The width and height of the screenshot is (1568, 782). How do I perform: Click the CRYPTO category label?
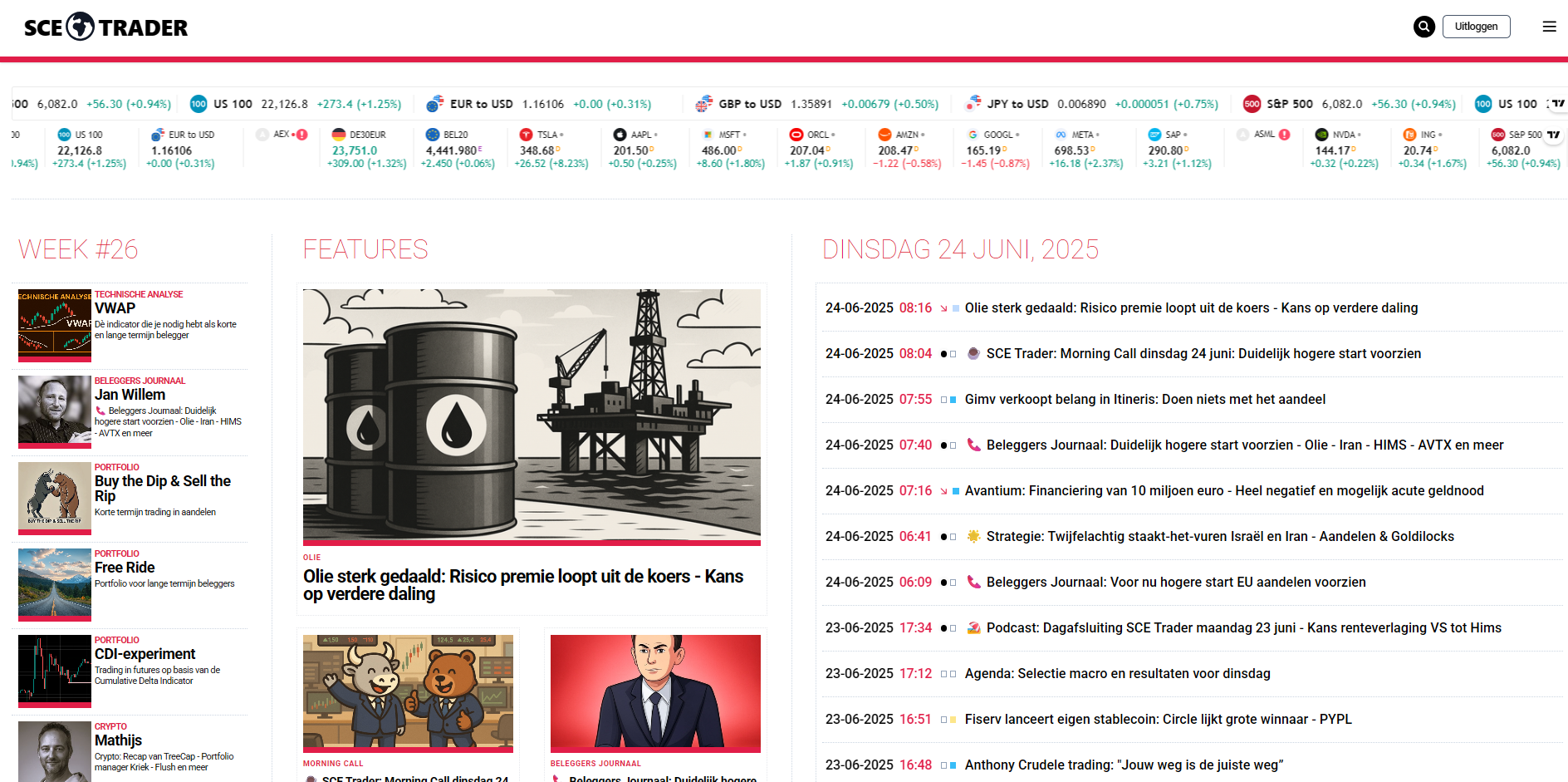pyautogui.click(x=110, y=726)
